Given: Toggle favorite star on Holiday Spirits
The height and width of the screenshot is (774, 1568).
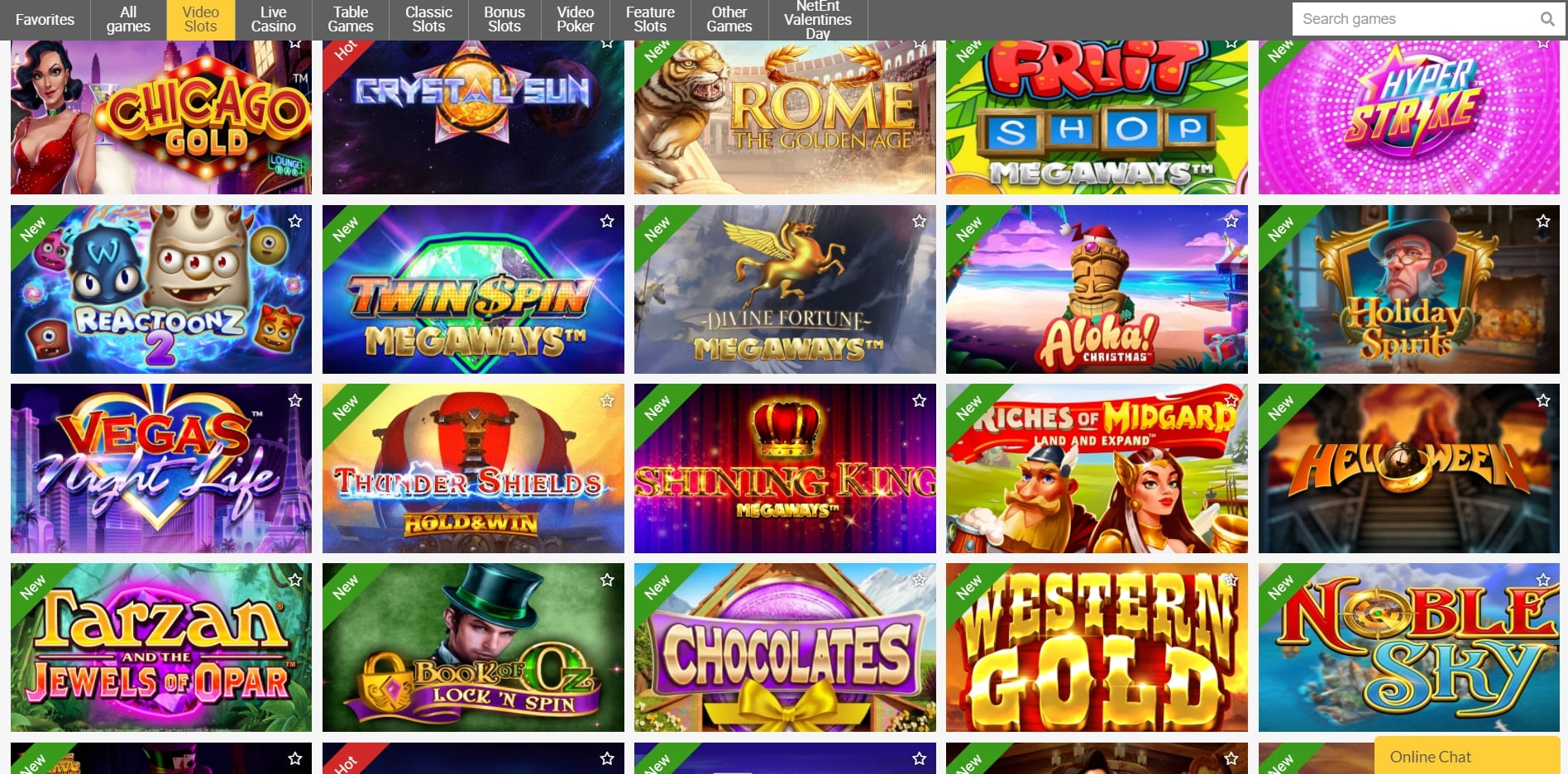Looking at the screenshot, I should [x=1543, y=221].
